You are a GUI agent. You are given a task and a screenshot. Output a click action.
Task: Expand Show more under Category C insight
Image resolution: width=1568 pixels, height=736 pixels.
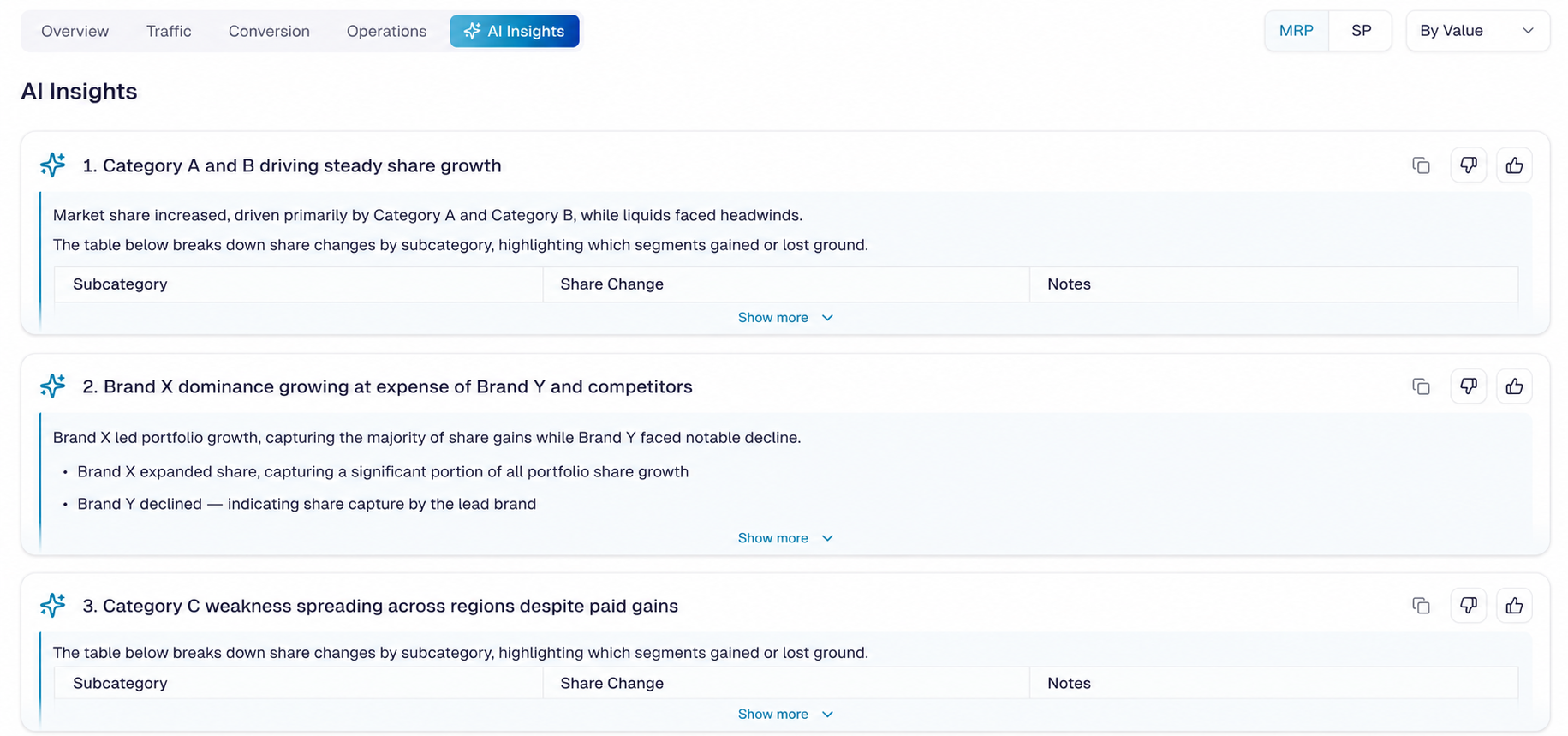pyautogui.click(x=785, y=715)
